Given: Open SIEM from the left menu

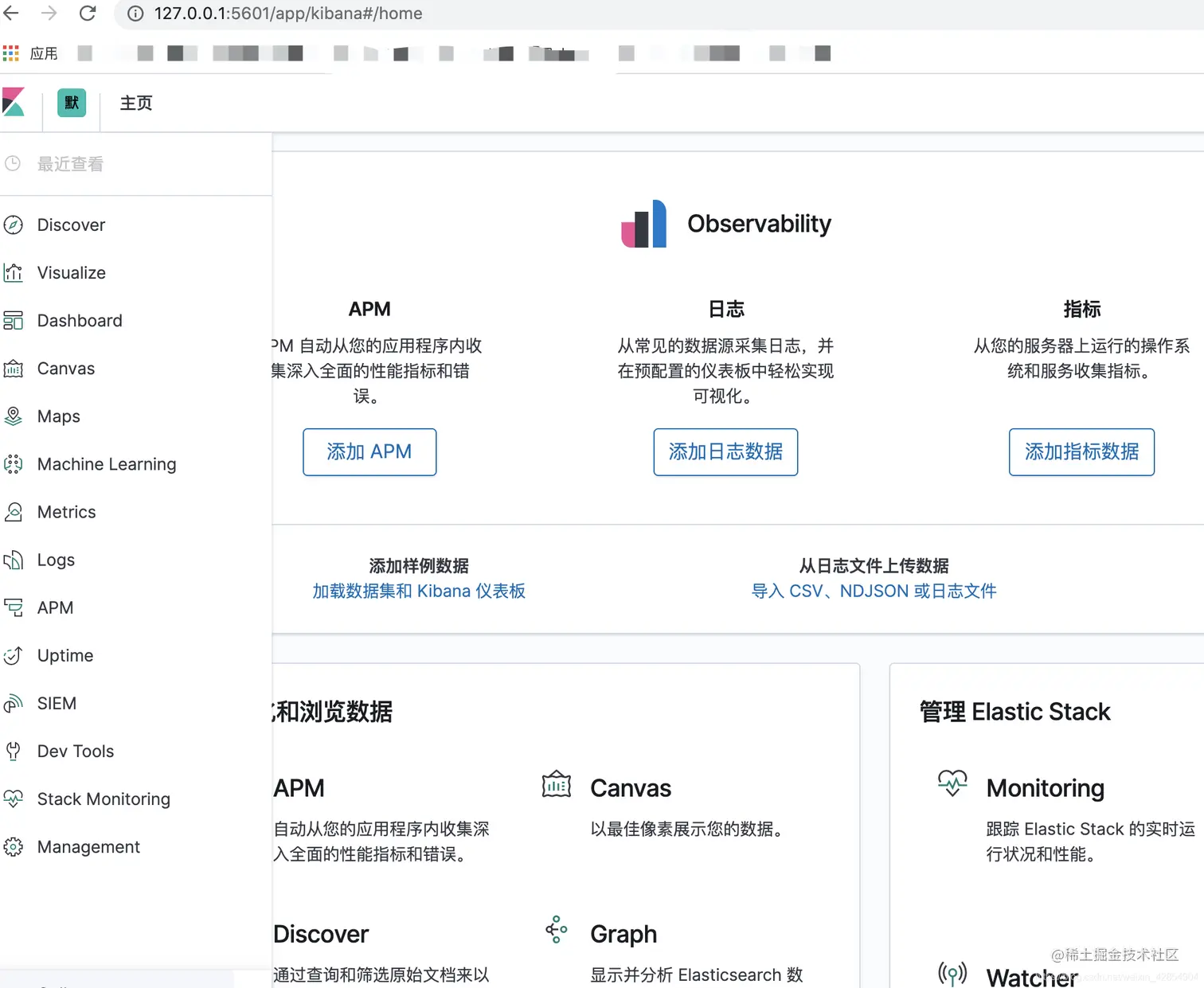Looking at the screenshot, I should [x=55, y=703].
